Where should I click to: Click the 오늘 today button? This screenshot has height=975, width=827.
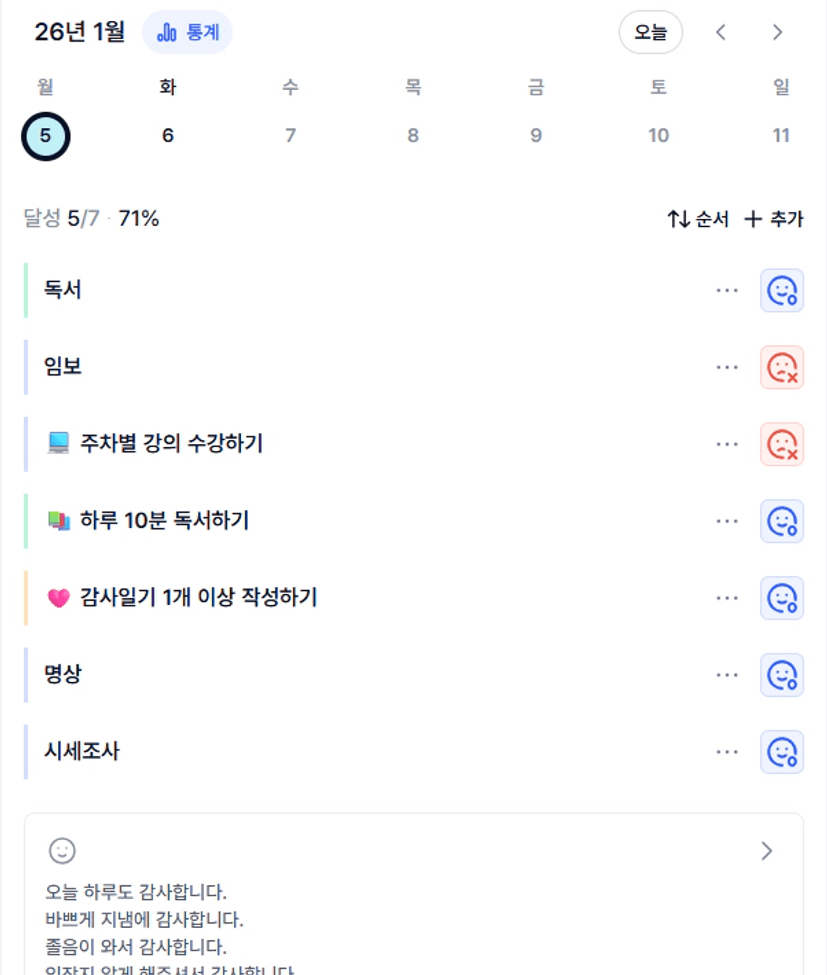pyautogui.click(x=650, y=33)
